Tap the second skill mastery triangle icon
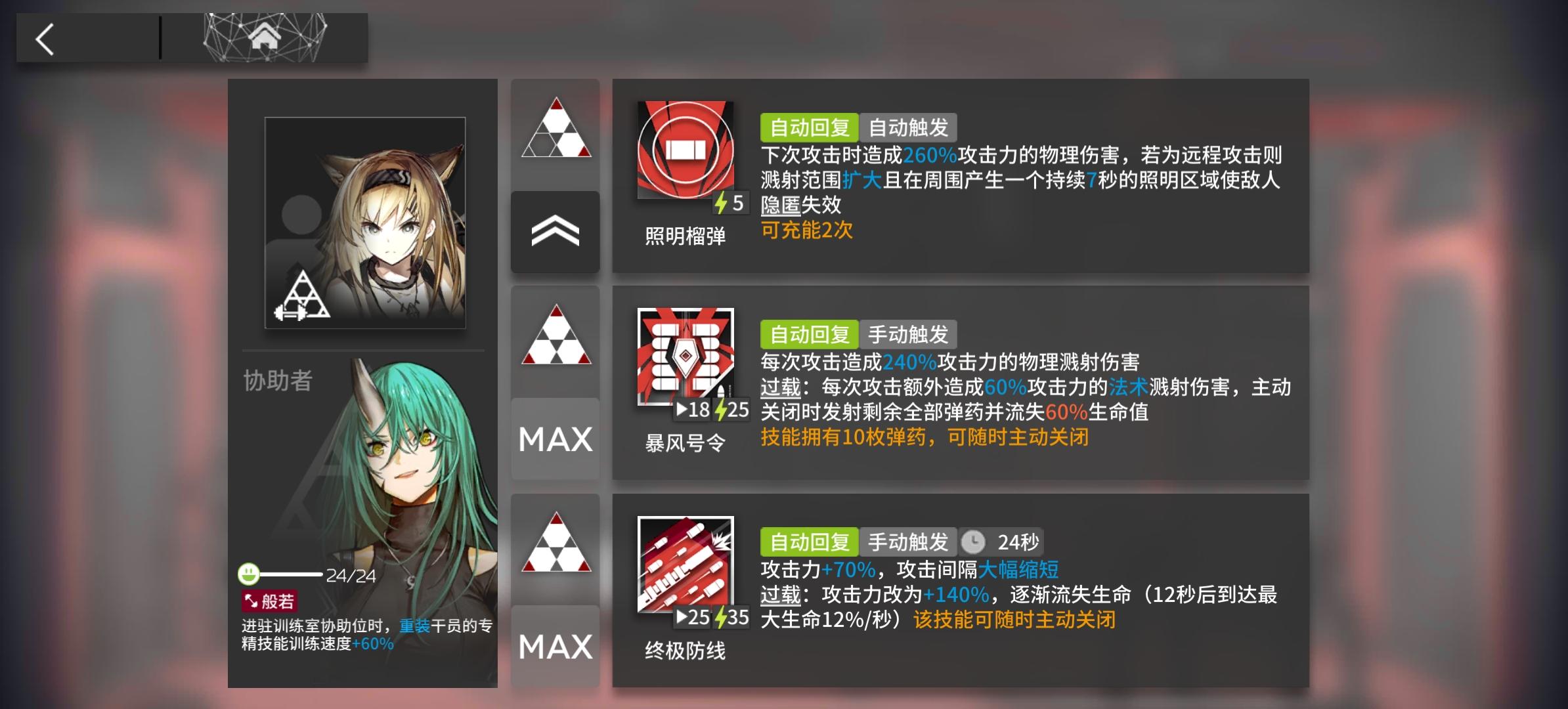Image resolution: width=1568 pixels, height=709 pixels. point(556,335)
